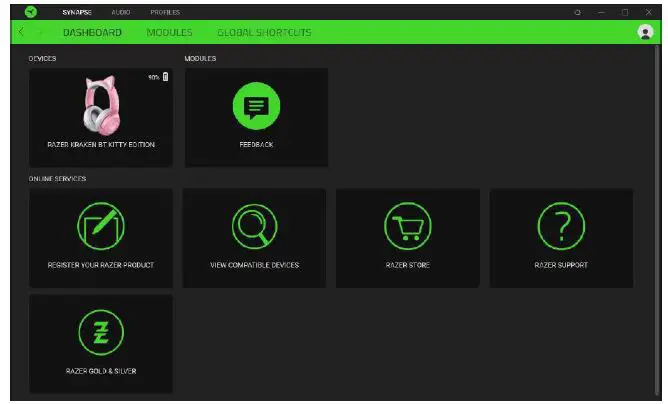The width and height of the screenshot is (668, 404).
Task: Click Razer Kraken BT Kitty Edition label
Action: (x=101, y=144)
